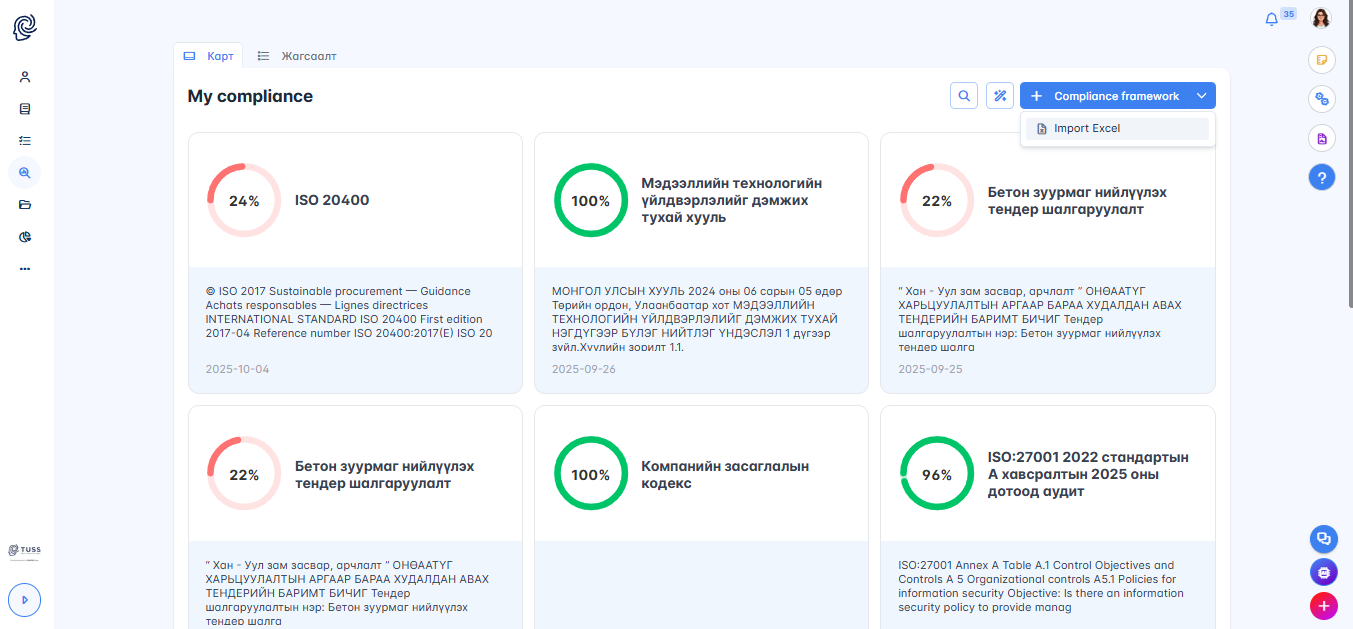
Task: Click the 'МОНГОЛ УЛСЫН ХУУЛЬ 2024' description text
Action: coord(697,319)
